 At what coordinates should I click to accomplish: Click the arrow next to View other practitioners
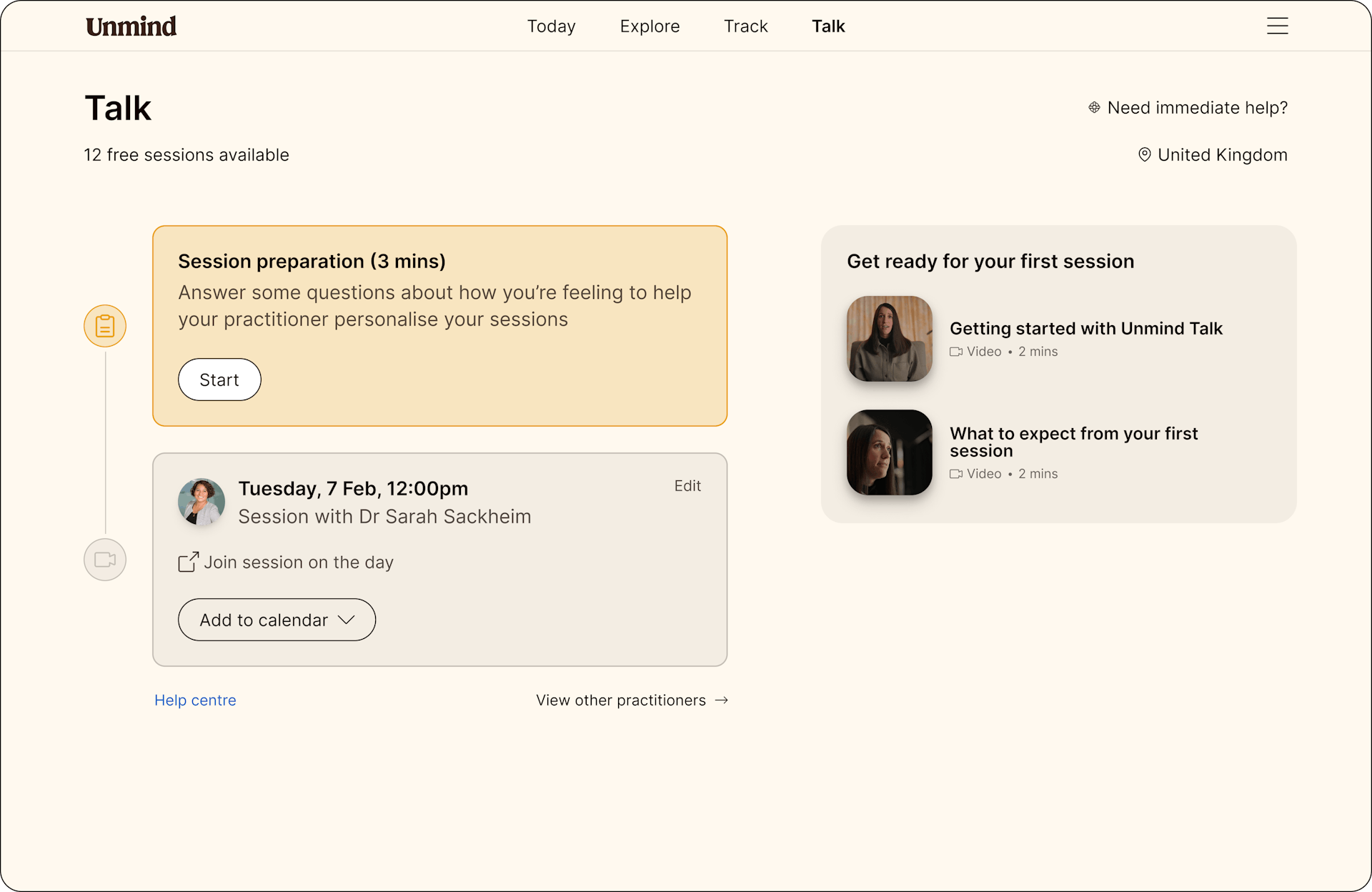pyautogui.click(x=722, y=700)
